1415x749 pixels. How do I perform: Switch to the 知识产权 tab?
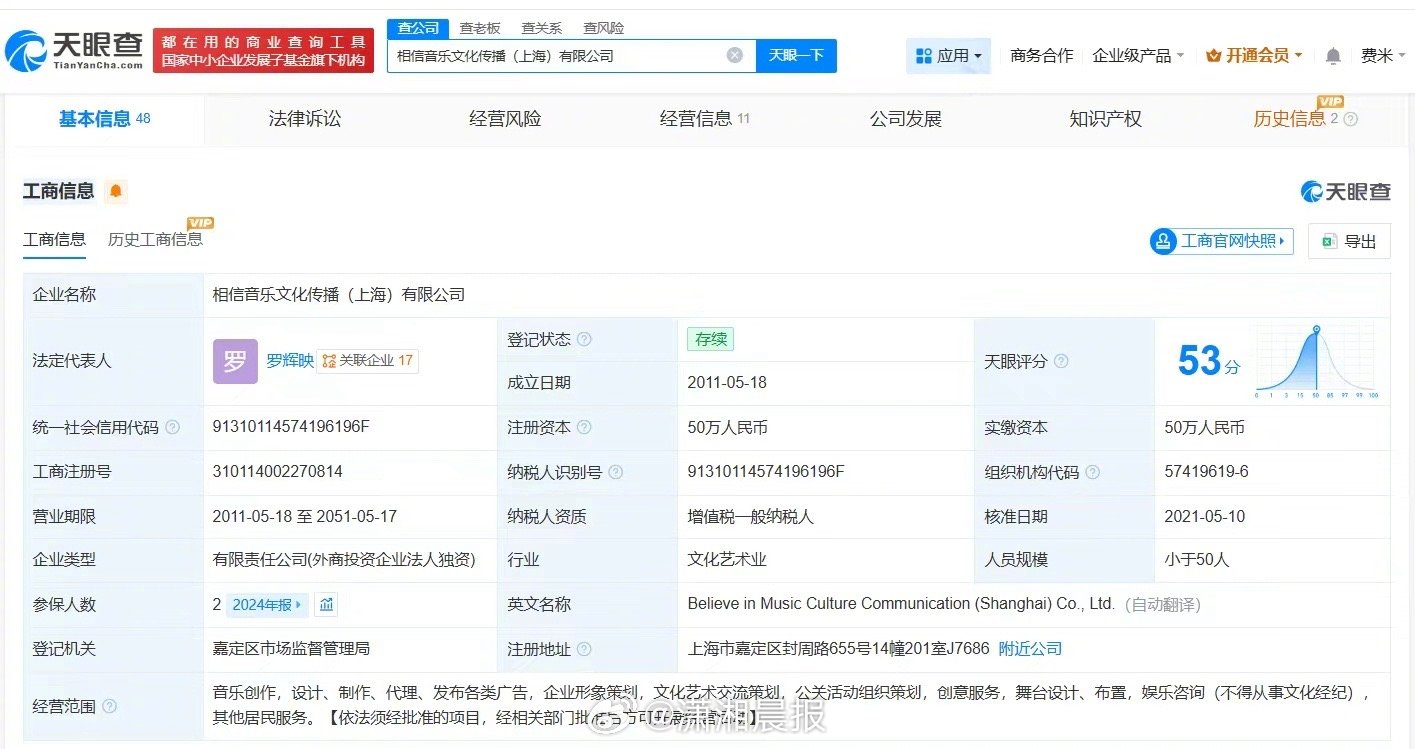[x=1105, y=119]
